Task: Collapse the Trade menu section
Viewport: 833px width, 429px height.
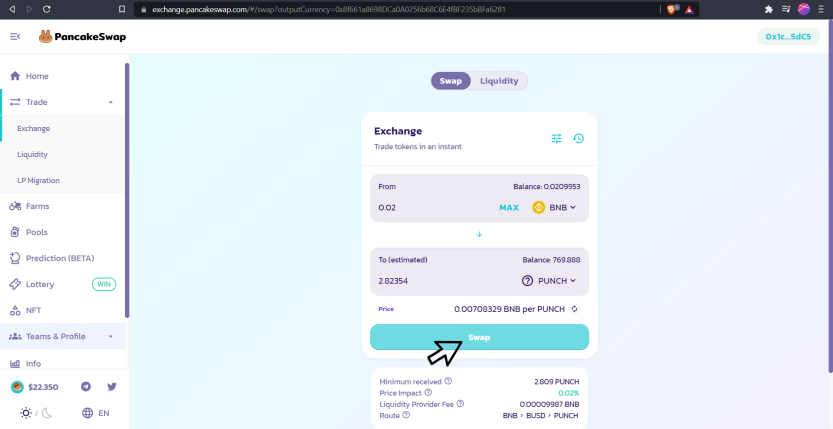Action: click(110, 102)
